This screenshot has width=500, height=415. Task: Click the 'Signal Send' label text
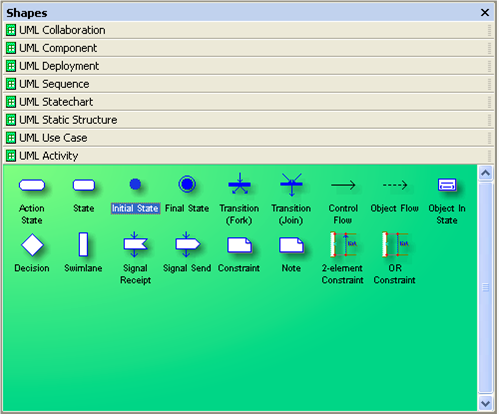(187, 268)
